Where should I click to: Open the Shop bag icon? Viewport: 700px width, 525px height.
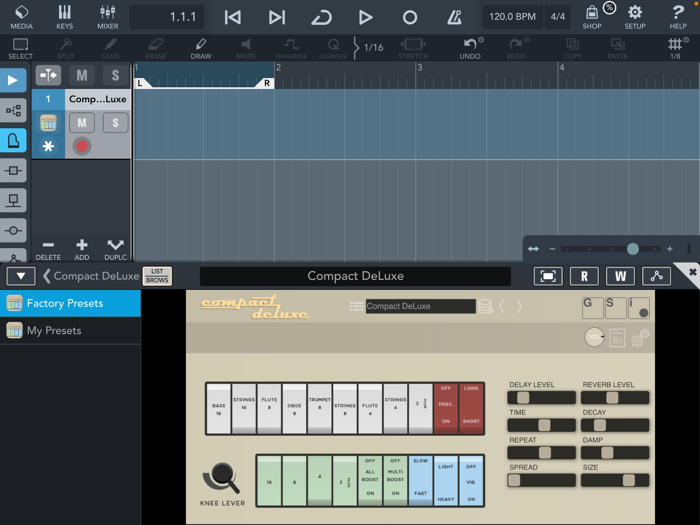pos(592,17)
